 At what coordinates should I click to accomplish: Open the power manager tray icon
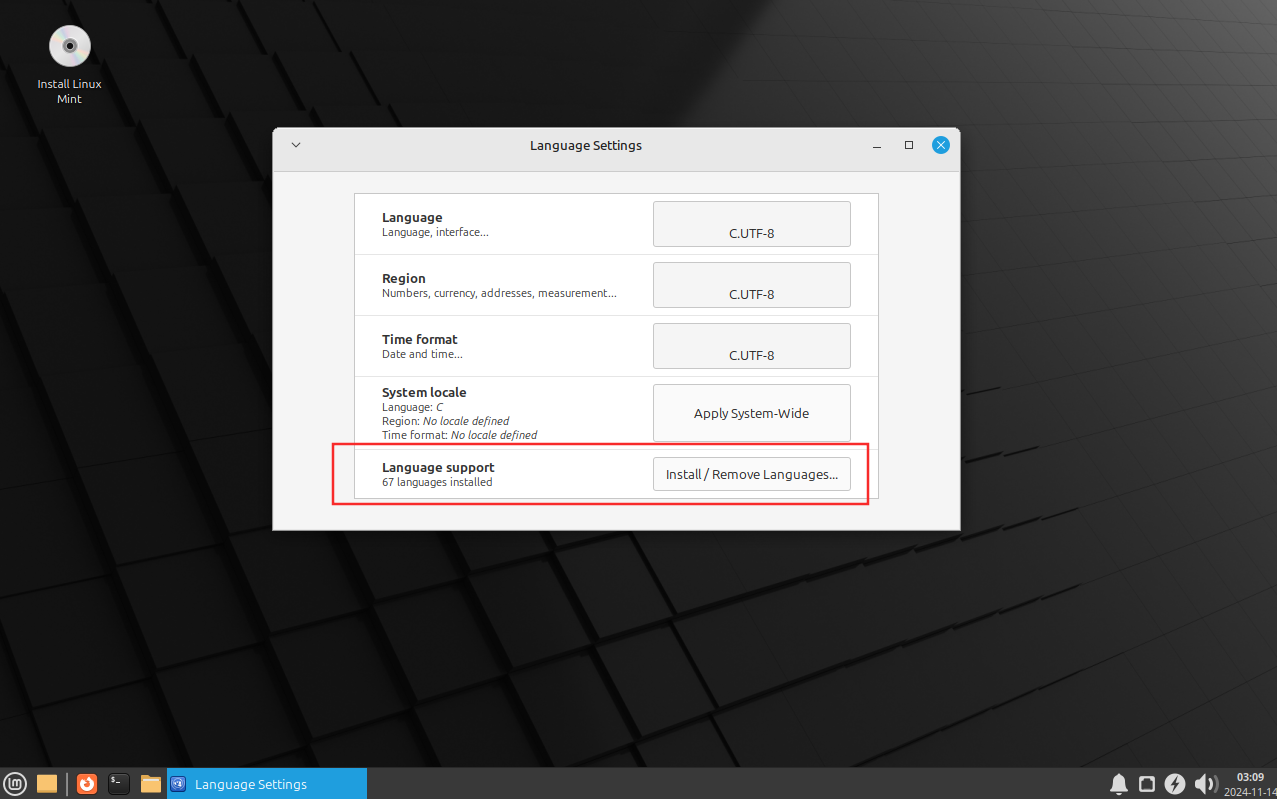coord(1176,784)
